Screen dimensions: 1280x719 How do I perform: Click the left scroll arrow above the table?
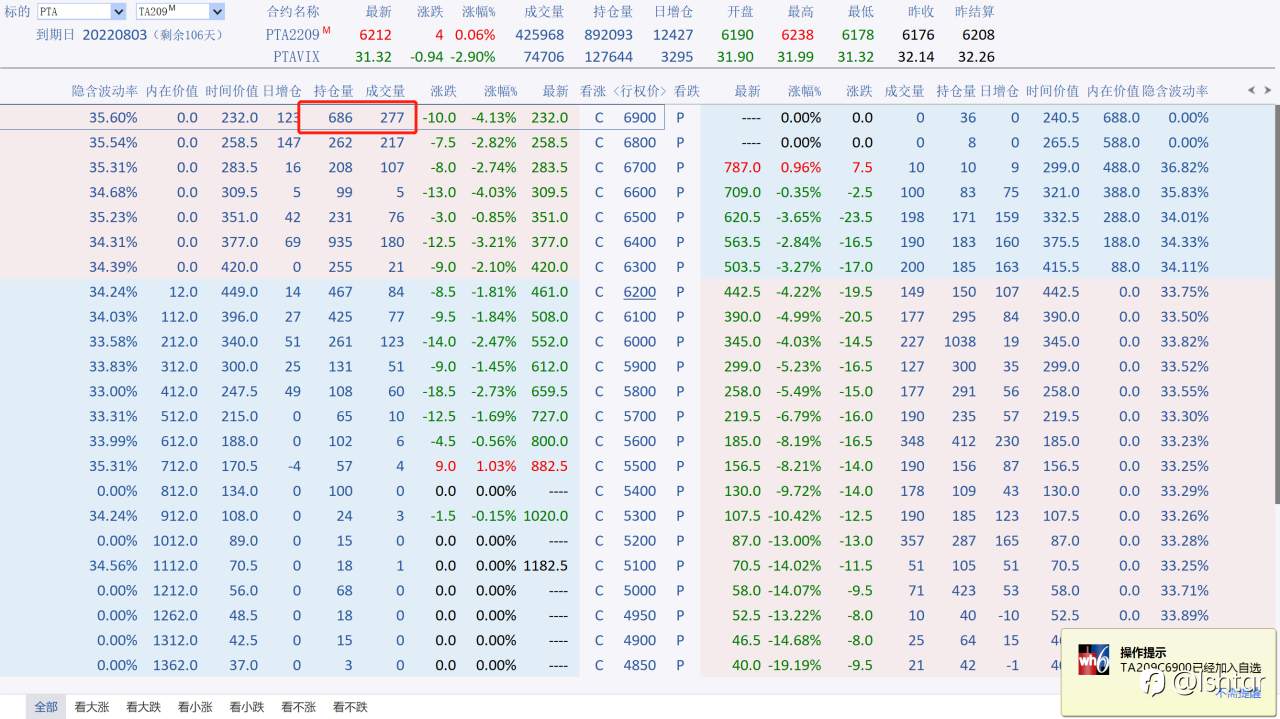coord(1250,91)
